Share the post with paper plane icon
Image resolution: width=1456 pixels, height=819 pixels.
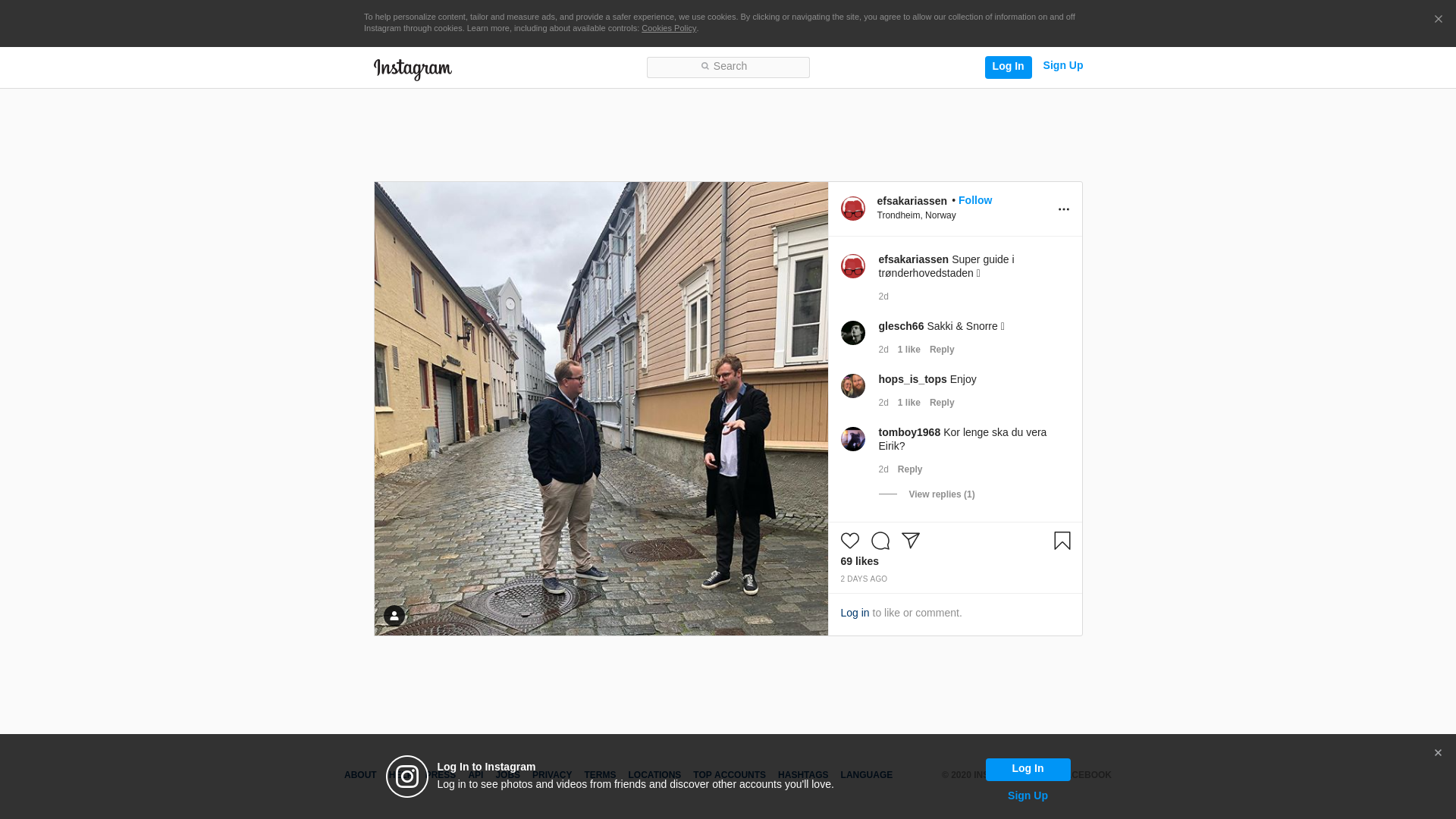(x=911, y=541)
